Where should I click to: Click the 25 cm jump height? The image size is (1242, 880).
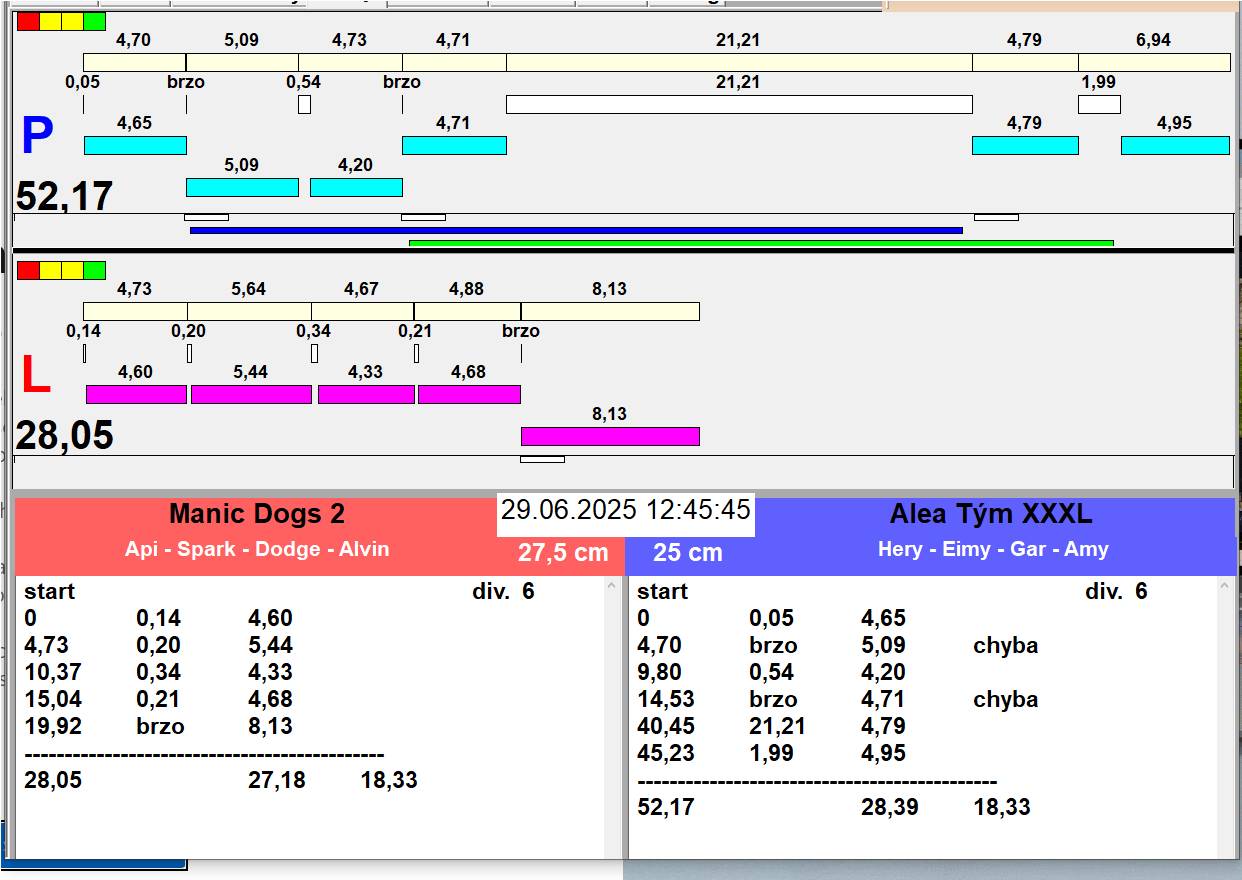click(x=688, y=552)
